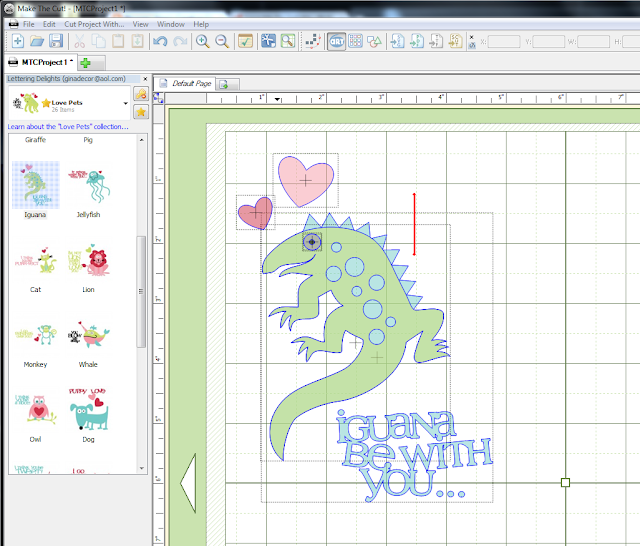This screenshot has width=640, height=546.
Task: Open the basic shapes grid icon
Action: click(x=355, y=41)
